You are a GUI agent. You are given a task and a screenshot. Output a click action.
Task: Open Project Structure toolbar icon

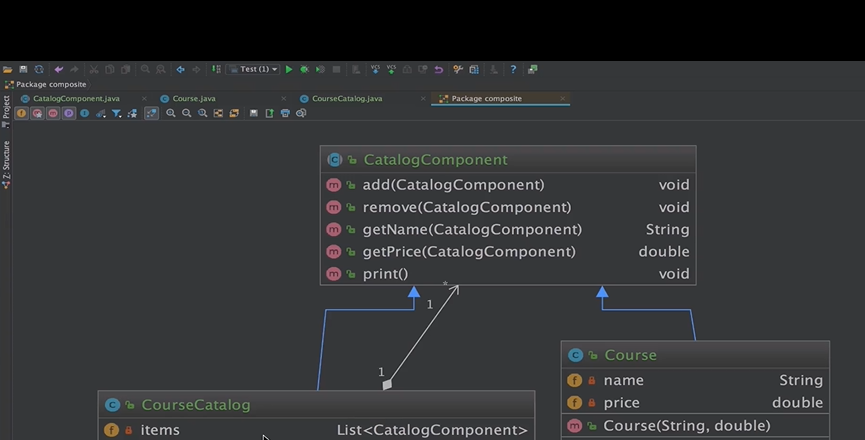click(x=474, y=69)
